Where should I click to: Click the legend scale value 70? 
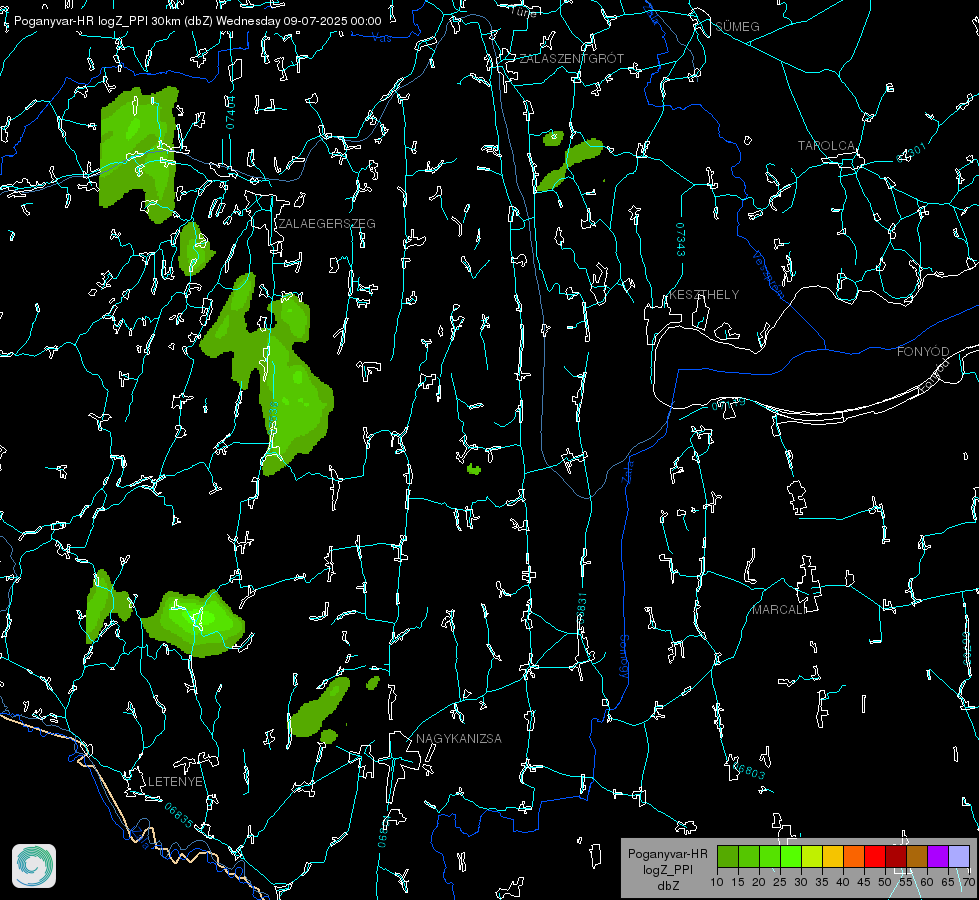click(968, 882)
